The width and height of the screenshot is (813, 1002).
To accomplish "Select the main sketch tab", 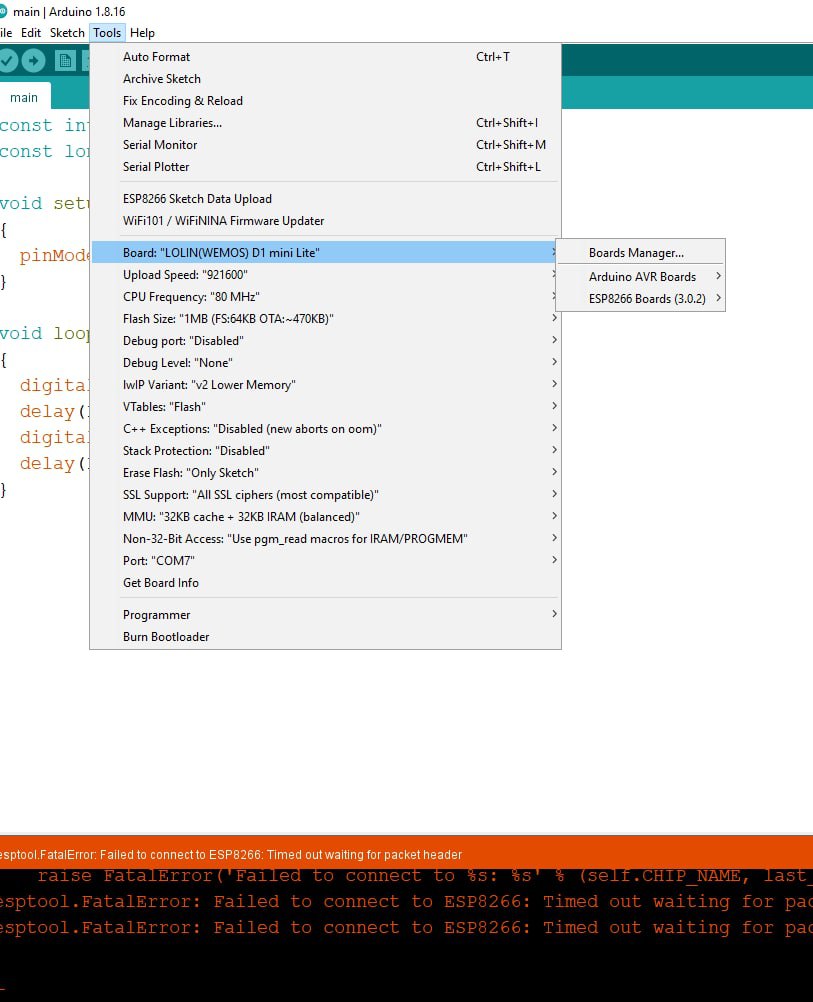I will click(x=24, y=97).
